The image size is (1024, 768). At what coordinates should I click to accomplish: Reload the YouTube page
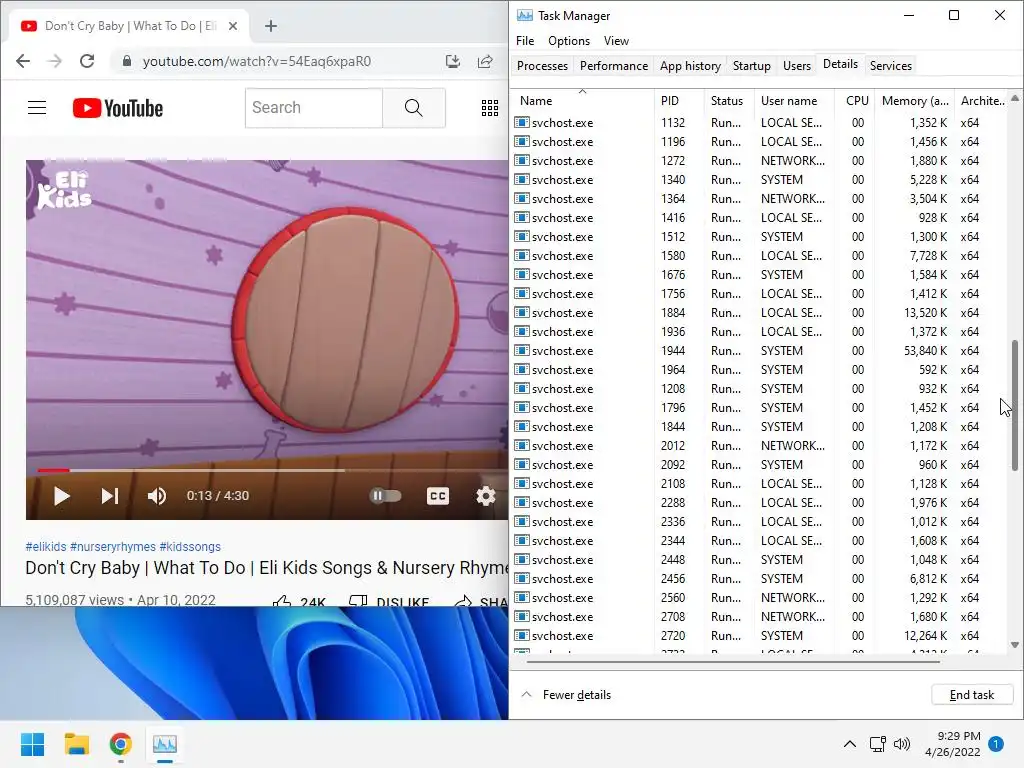tap(87, 61)
